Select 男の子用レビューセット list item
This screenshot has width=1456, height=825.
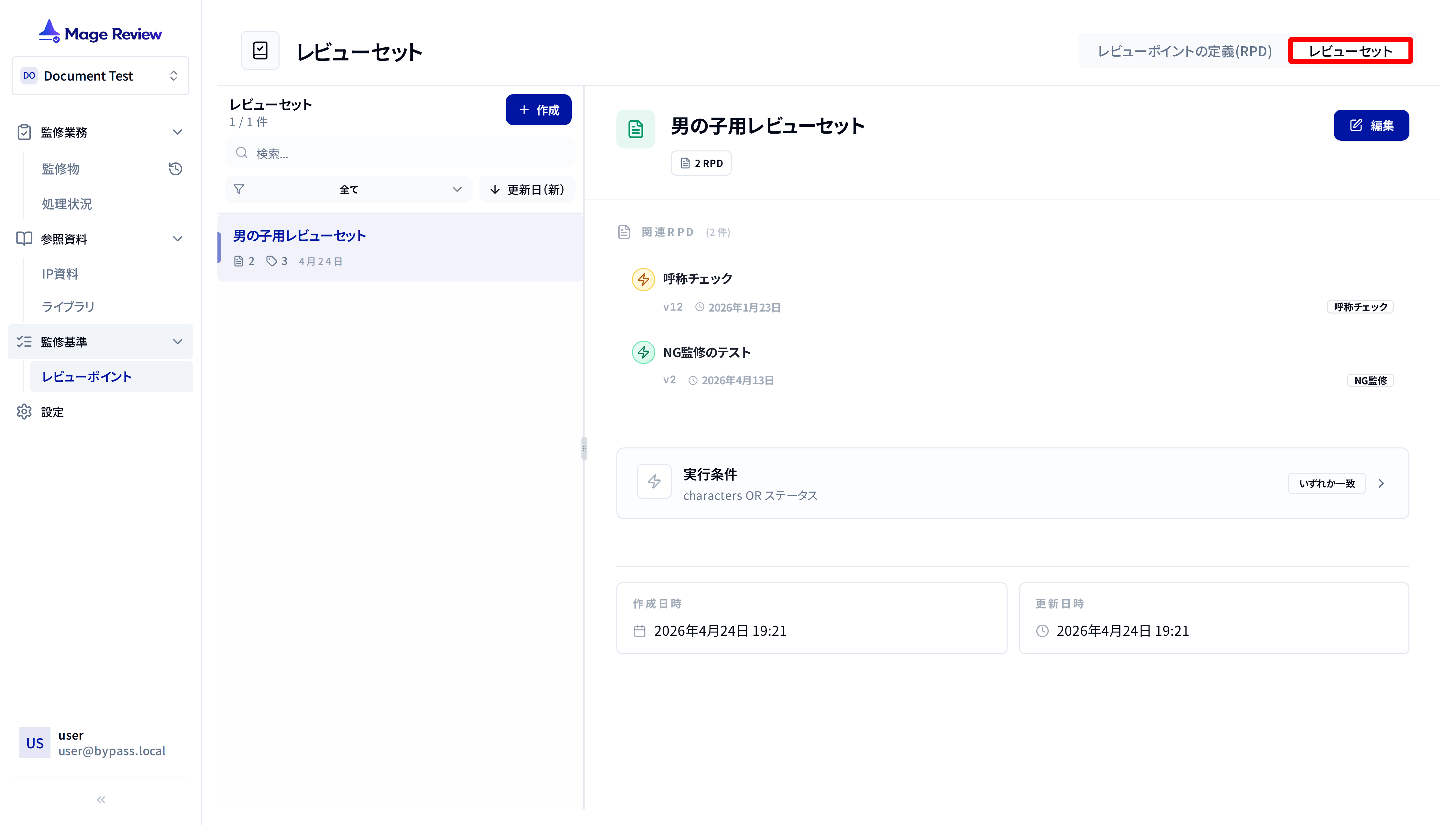[400, 247]
